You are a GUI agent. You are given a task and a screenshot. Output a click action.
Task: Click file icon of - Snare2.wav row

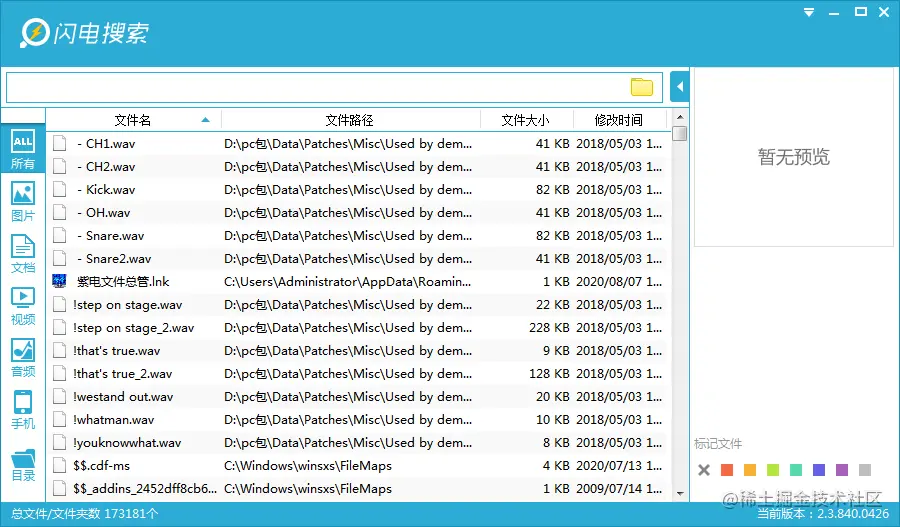coord(60,258)
